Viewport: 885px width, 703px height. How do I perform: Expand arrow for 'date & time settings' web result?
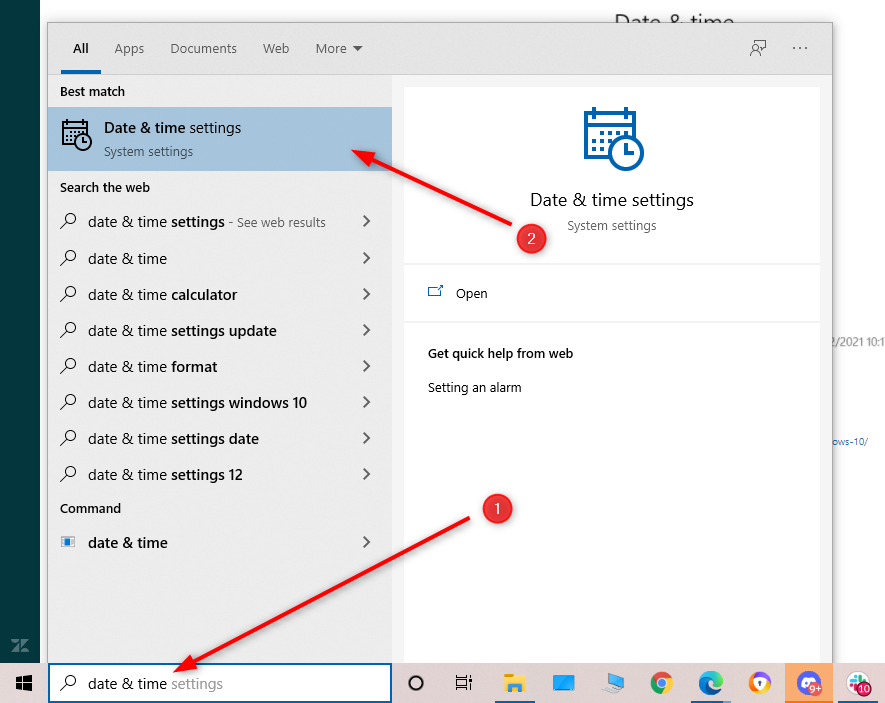point(366,221)
